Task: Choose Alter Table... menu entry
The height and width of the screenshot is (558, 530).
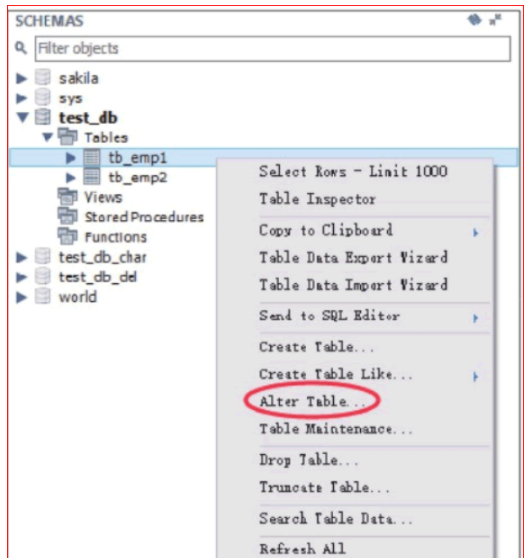Action: pyautogui.click(x=313, y=401)
